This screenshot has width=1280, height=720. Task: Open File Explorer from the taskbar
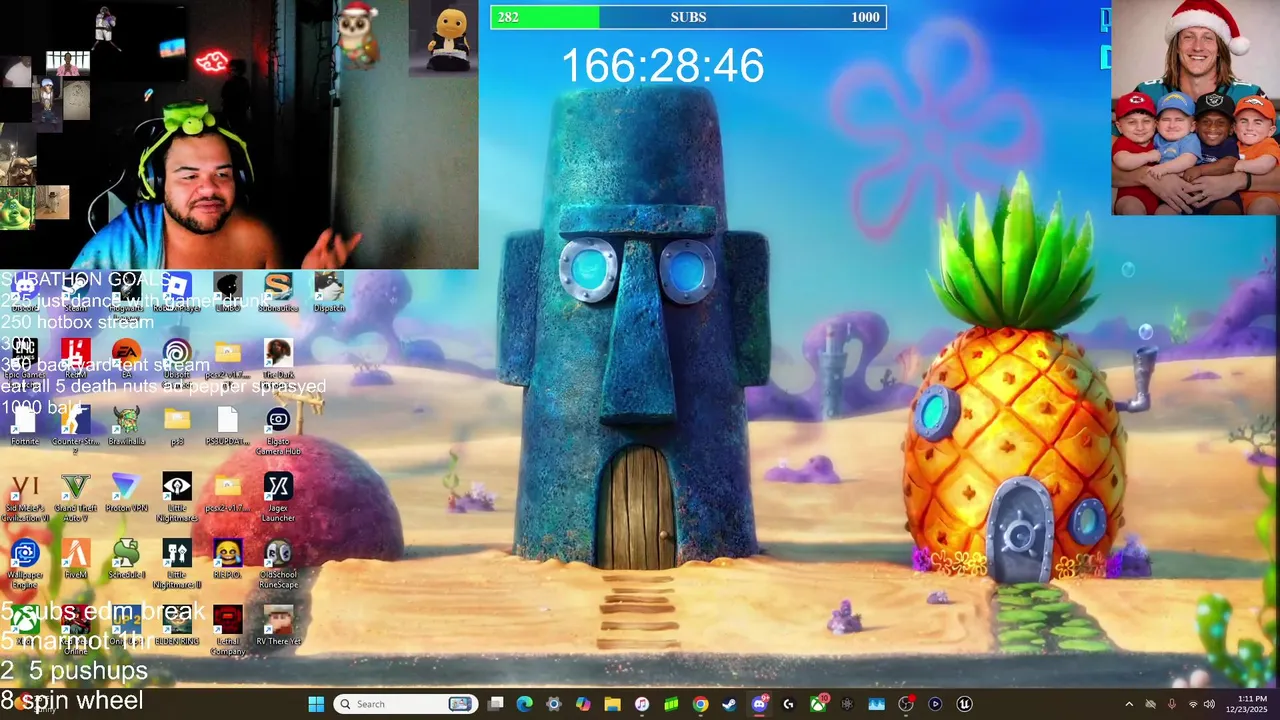tap(612, 704)
